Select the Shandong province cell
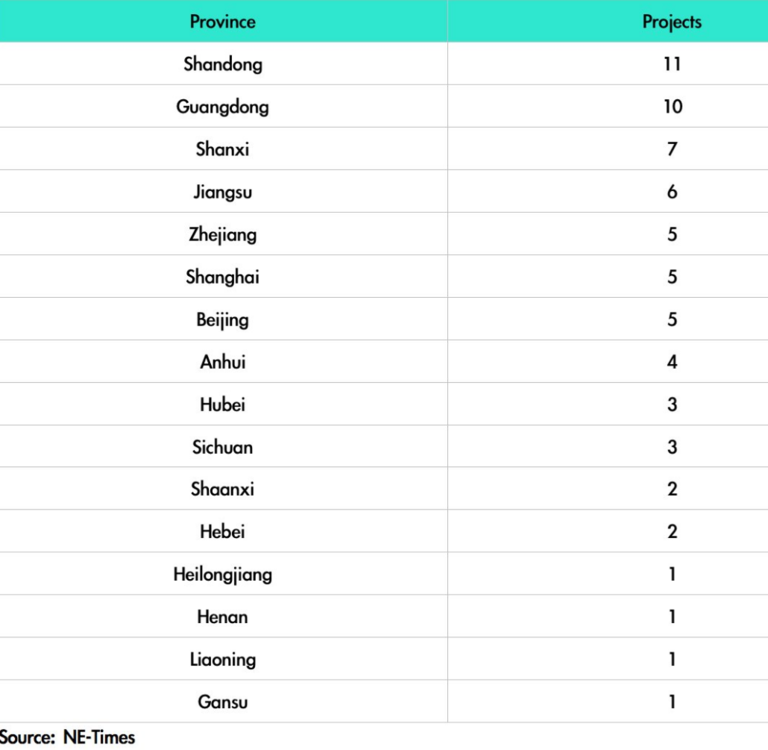The image size is (768, 750). (223, 64)
